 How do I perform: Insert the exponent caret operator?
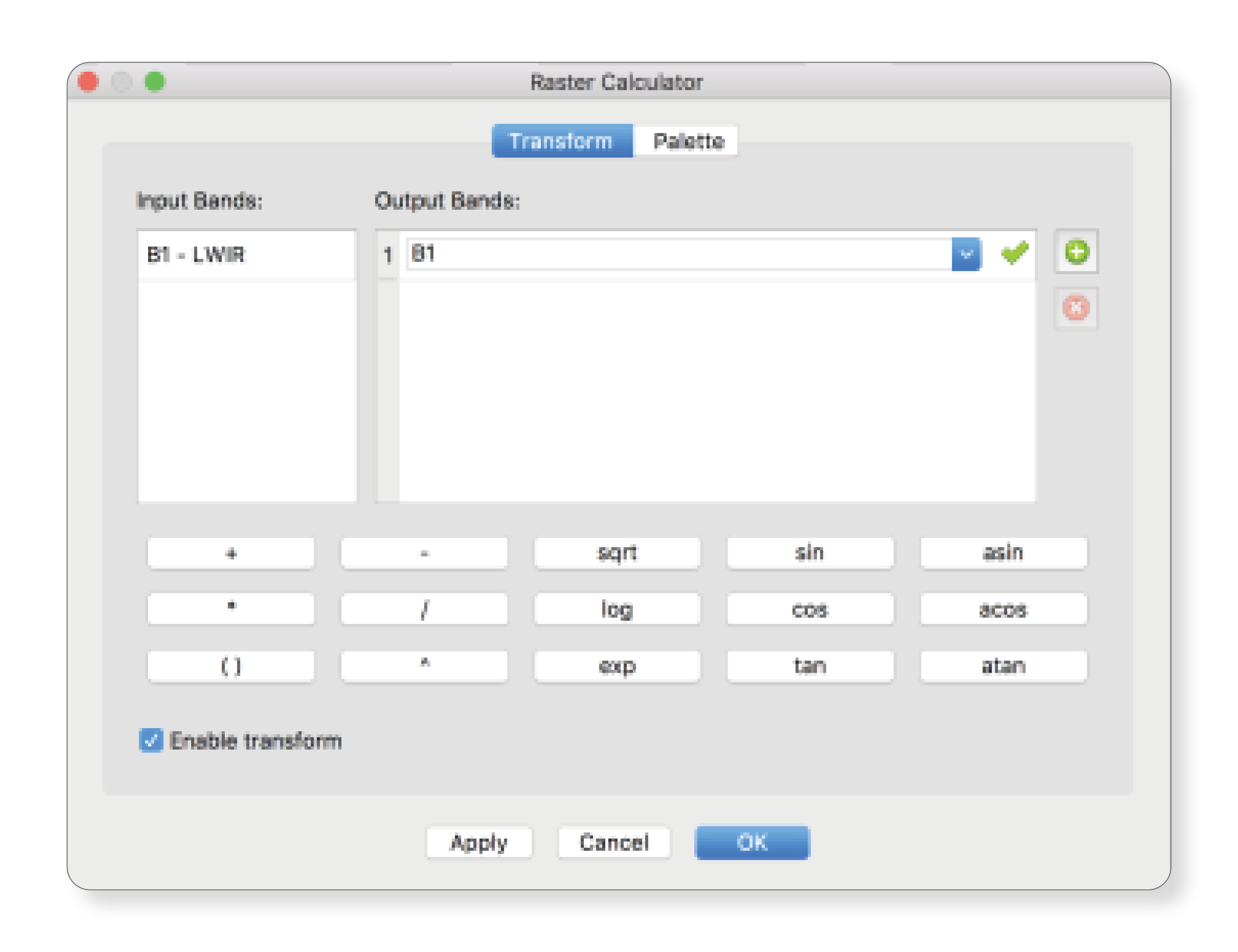[x=424, y=666]
